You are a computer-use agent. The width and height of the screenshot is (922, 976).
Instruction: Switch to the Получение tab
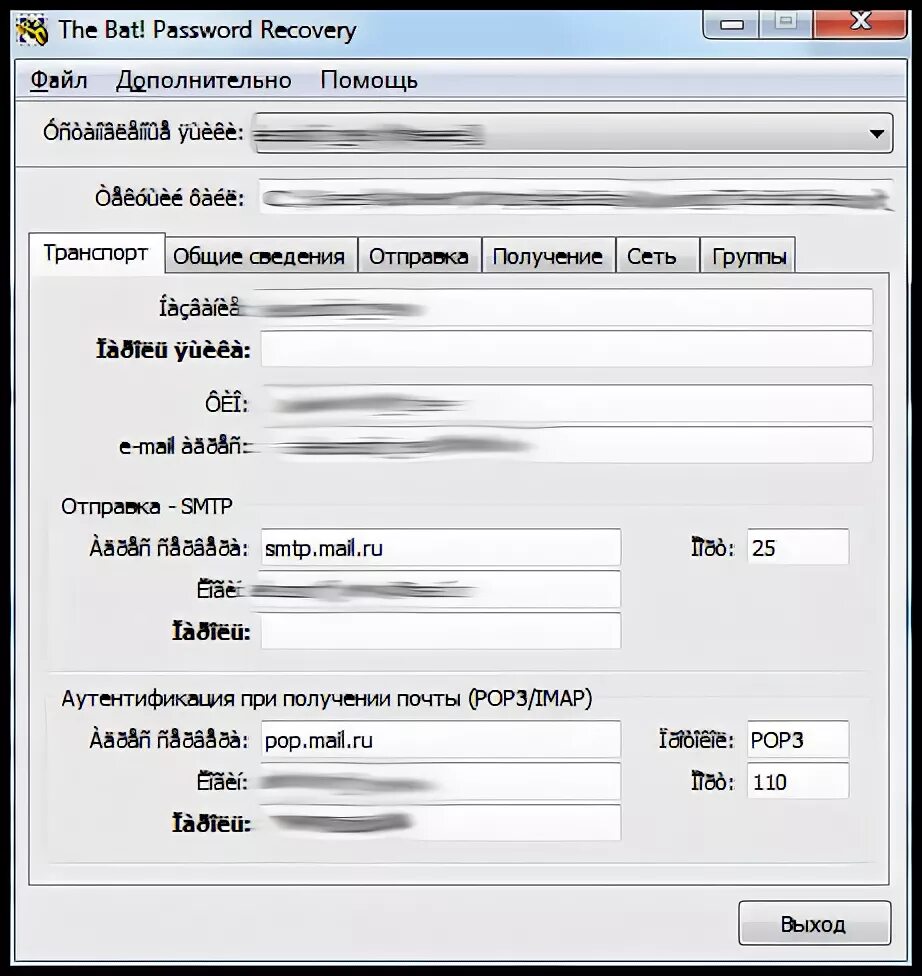coord(547,256)
